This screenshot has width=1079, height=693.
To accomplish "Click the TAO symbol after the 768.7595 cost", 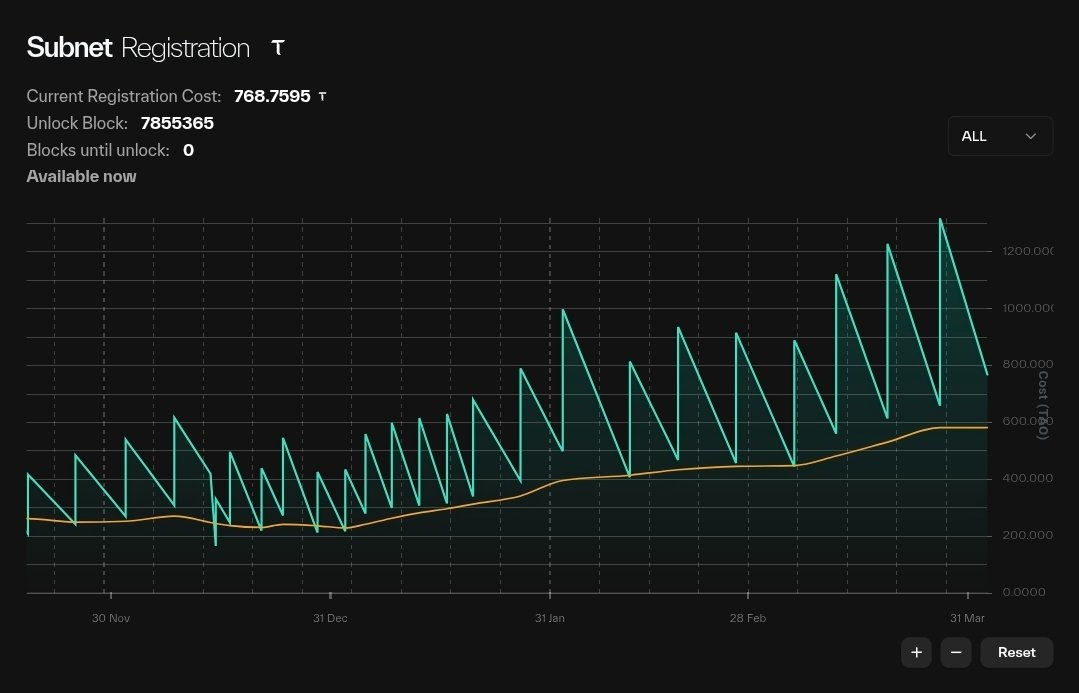I will coord(322,97).
